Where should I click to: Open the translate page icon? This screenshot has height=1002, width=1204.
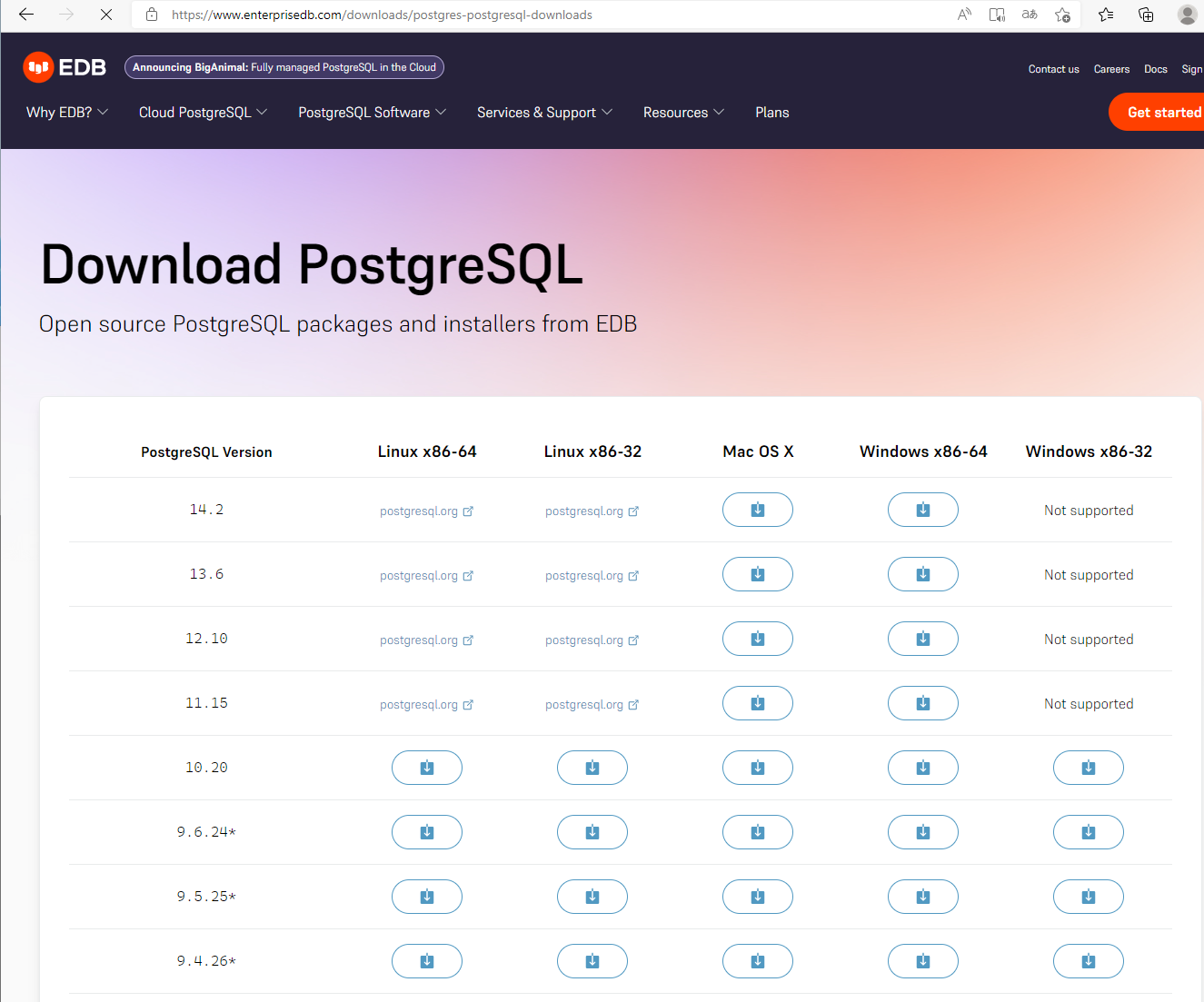point(1030,15)
